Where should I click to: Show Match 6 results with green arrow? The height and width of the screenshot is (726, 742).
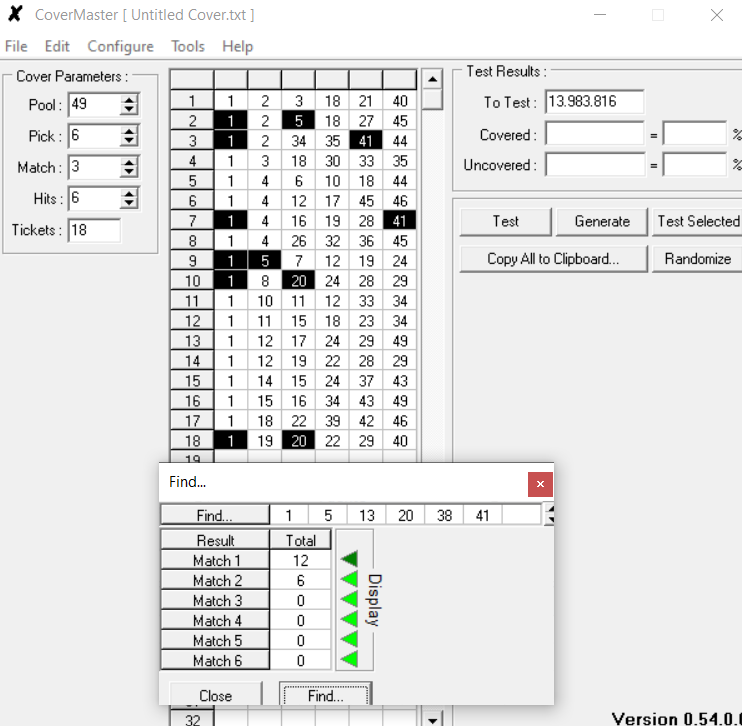click(x=349, y=659)
